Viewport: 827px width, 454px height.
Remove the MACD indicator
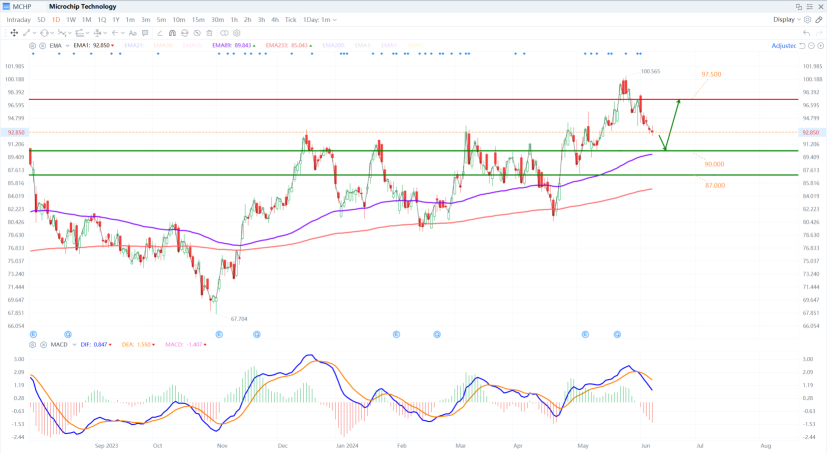tap(43, 344)
